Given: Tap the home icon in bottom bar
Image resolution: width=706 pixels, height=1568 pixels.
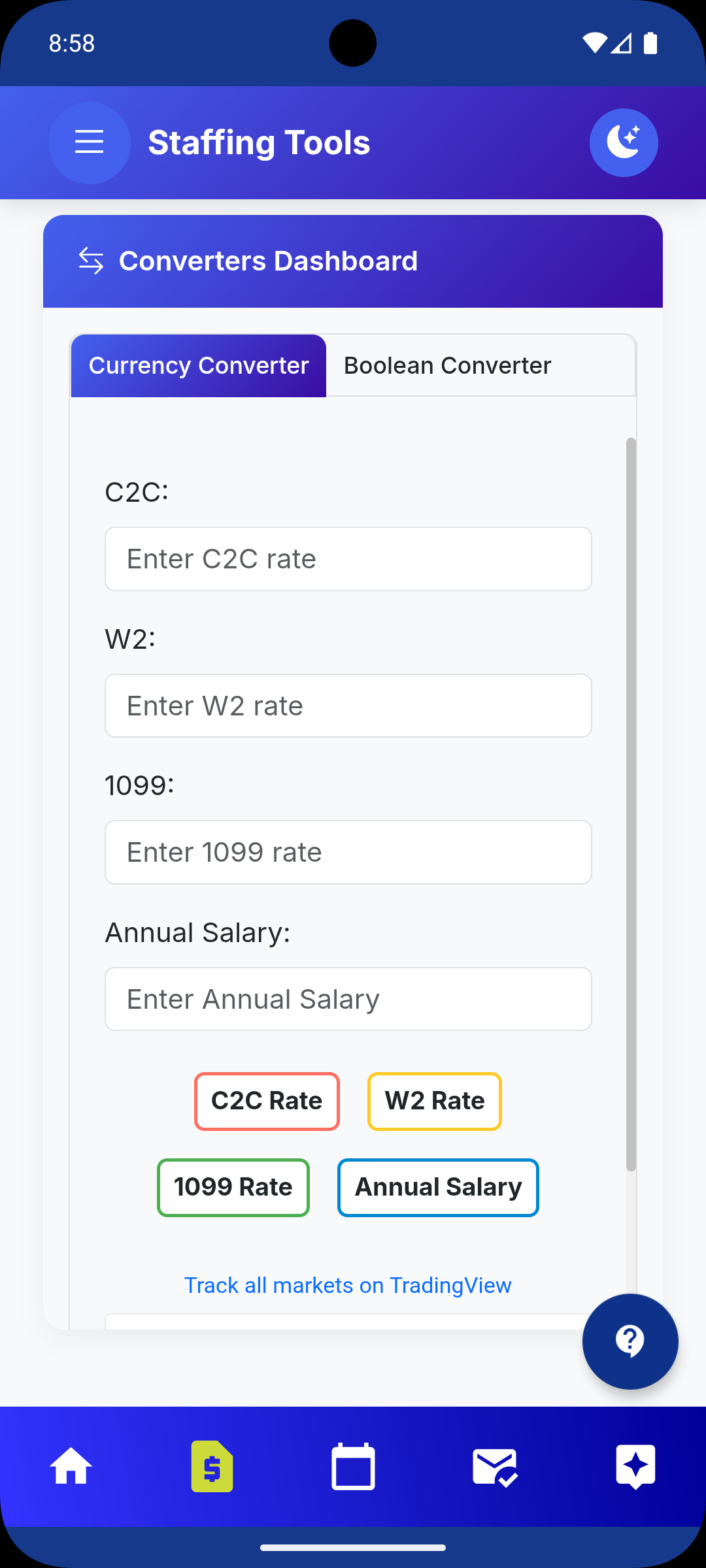Looking at the screenshot, I should 71,1466.
